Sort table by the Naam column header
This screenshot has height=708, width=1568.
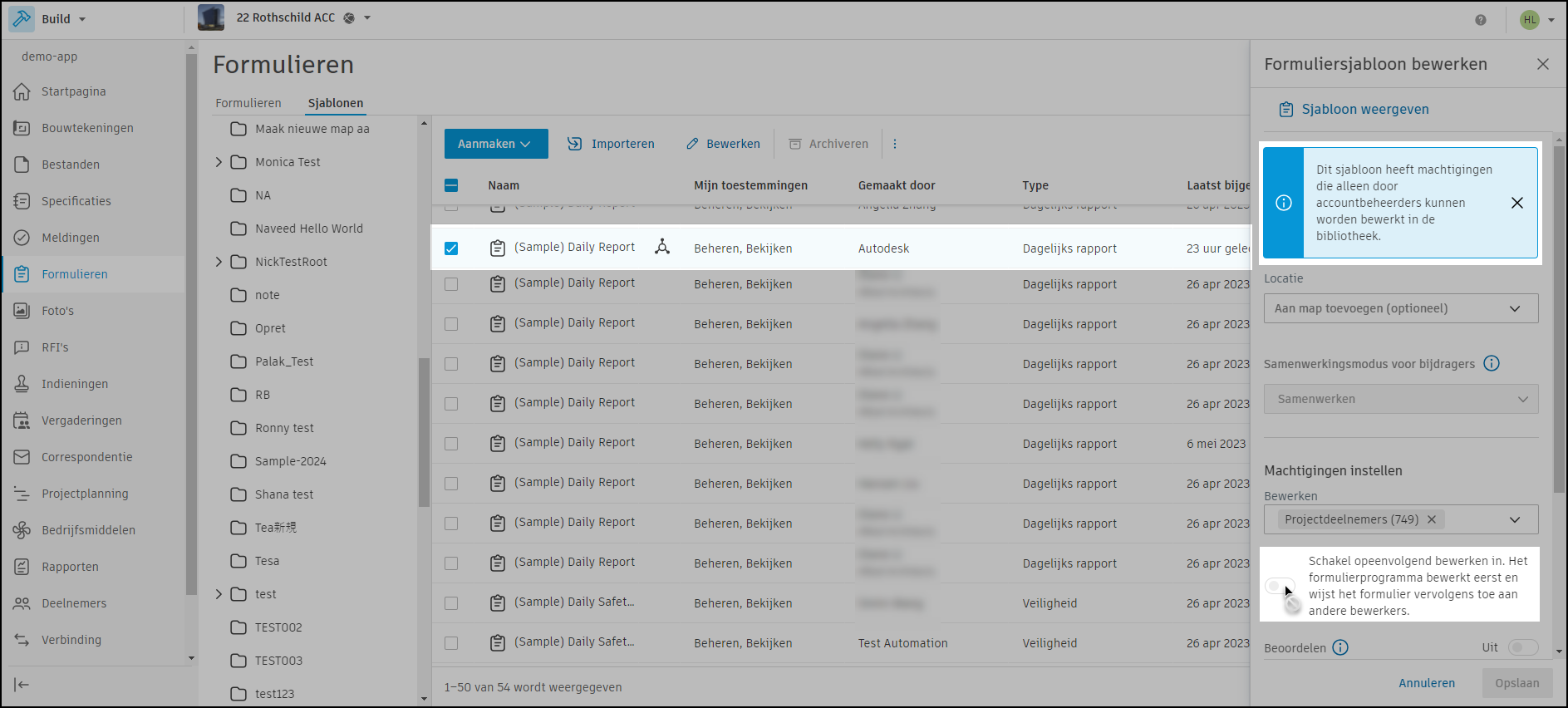504,185
